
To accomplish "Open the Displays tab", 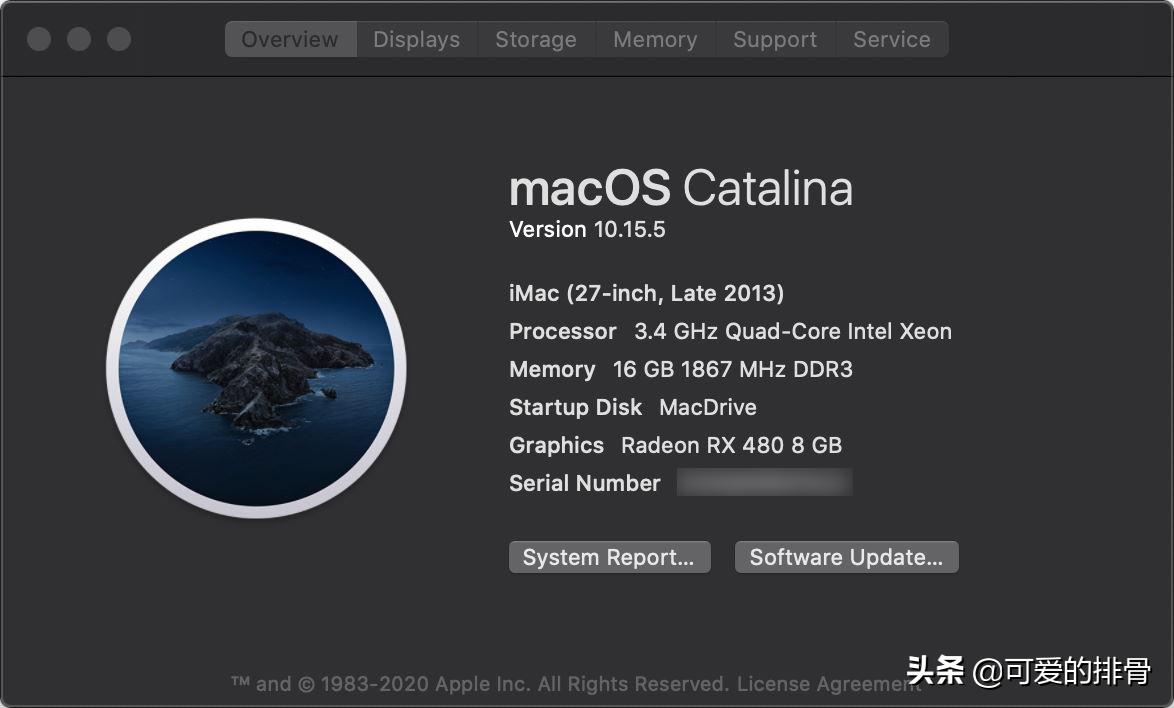I will 416,40.
